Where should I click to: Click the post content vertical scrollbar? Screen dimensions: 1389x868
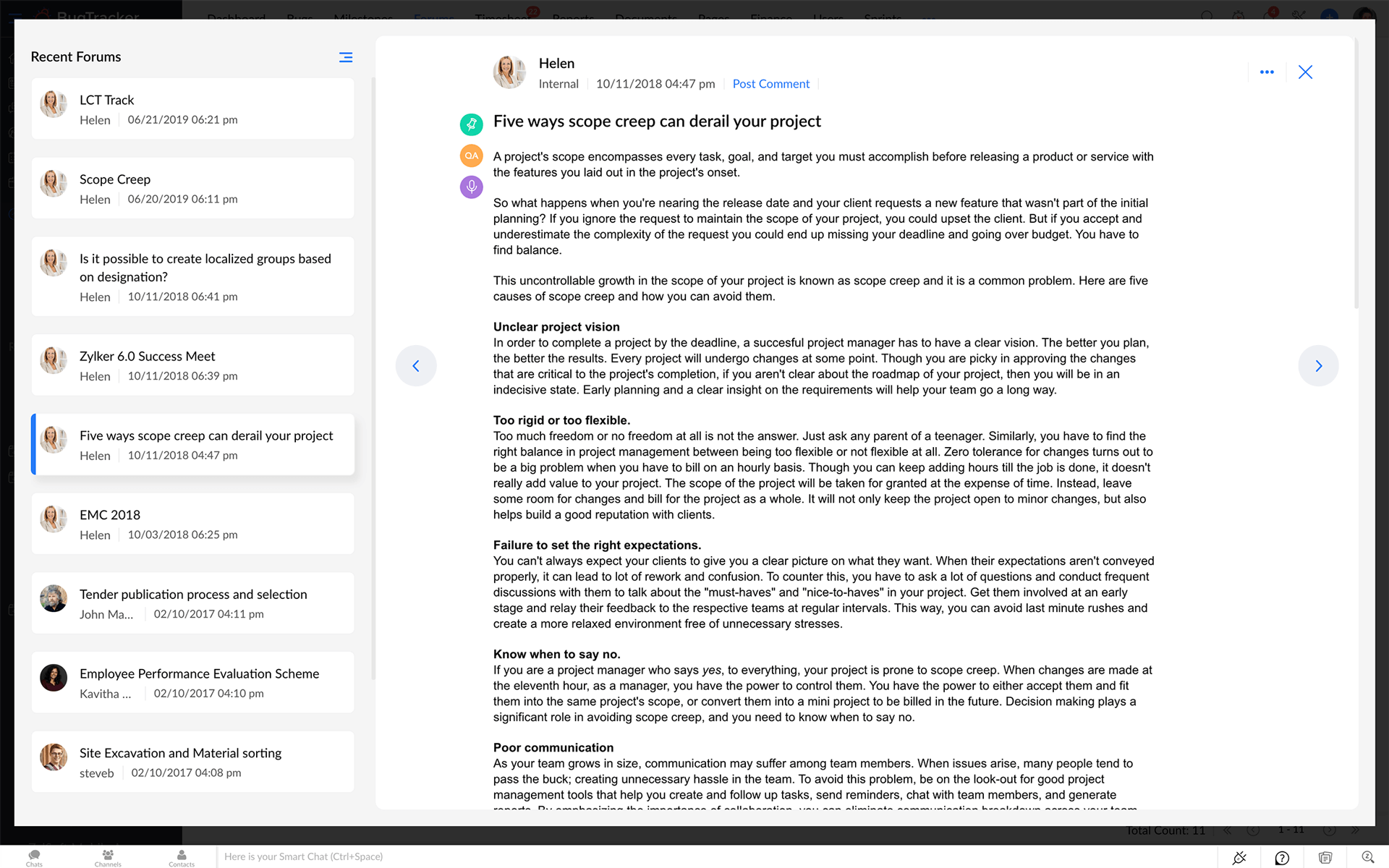[1356, 174]
